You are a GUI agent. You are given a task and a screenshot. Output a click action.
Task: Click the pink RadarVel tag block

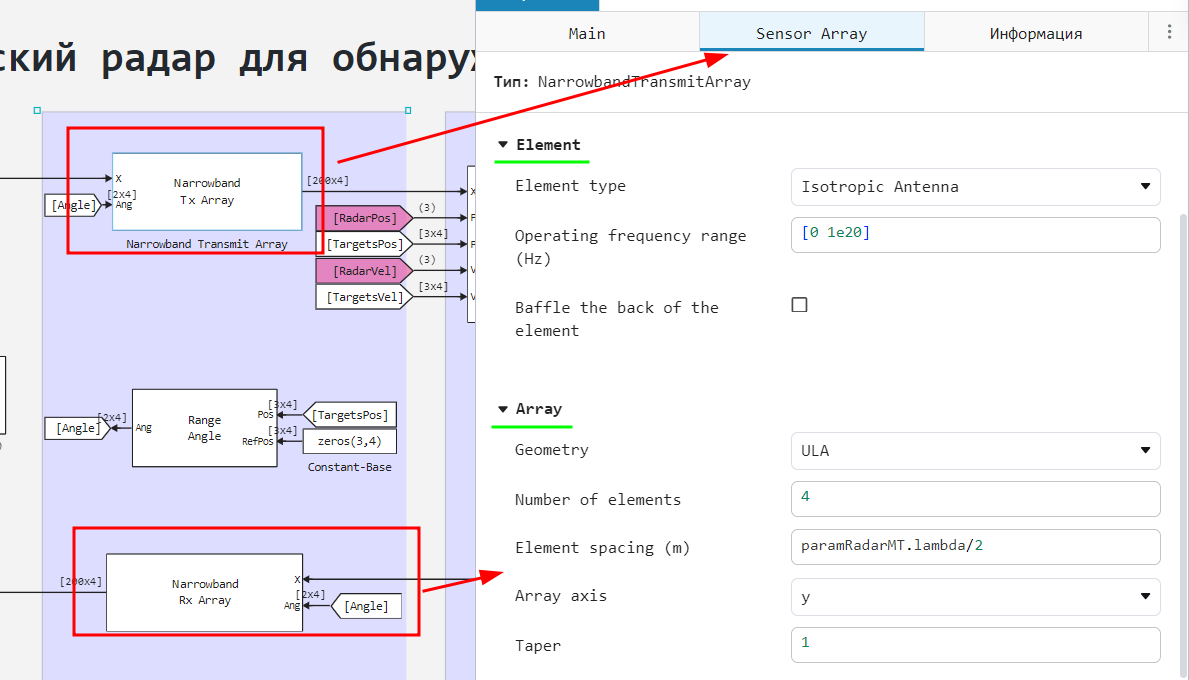(364, 271)
